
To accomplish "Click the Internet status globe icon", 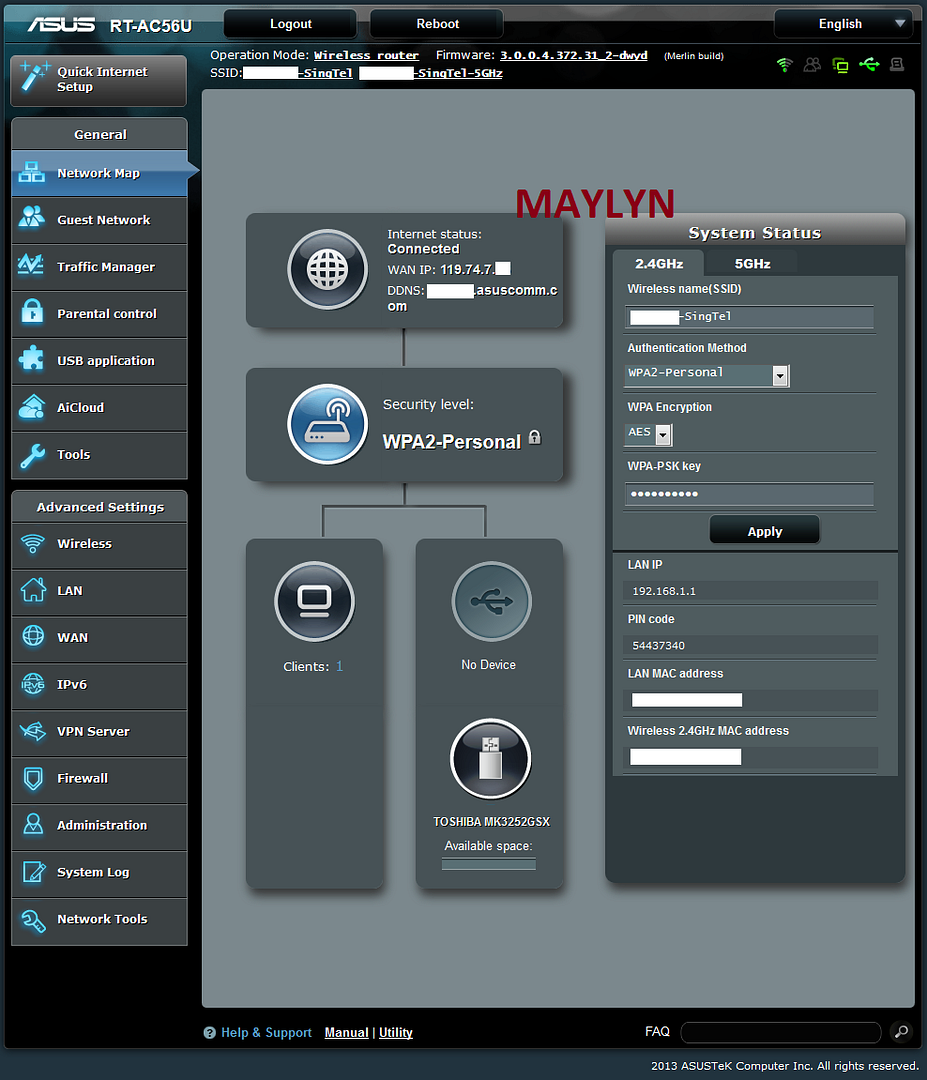I will pyautogui.click(x=327, y=270).
